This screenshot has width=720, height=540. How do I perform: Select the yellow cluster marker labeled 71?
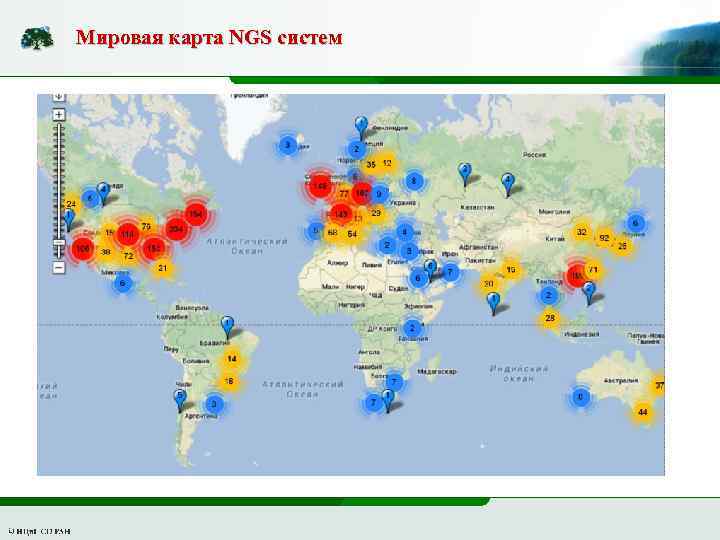(594, 270)
